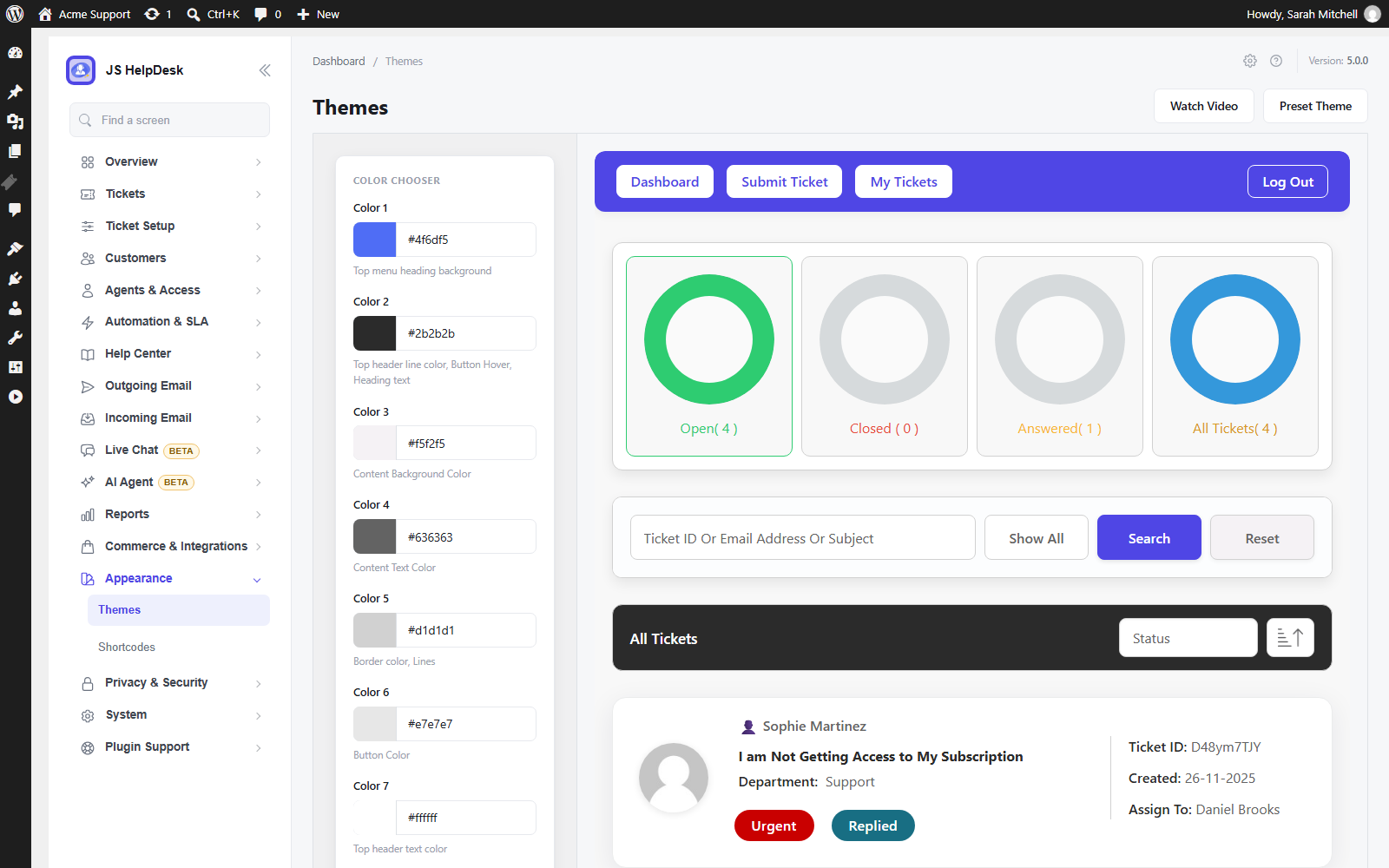Click the plus New icon
This screenshot has height=868, width=1389.
point(303,14)
